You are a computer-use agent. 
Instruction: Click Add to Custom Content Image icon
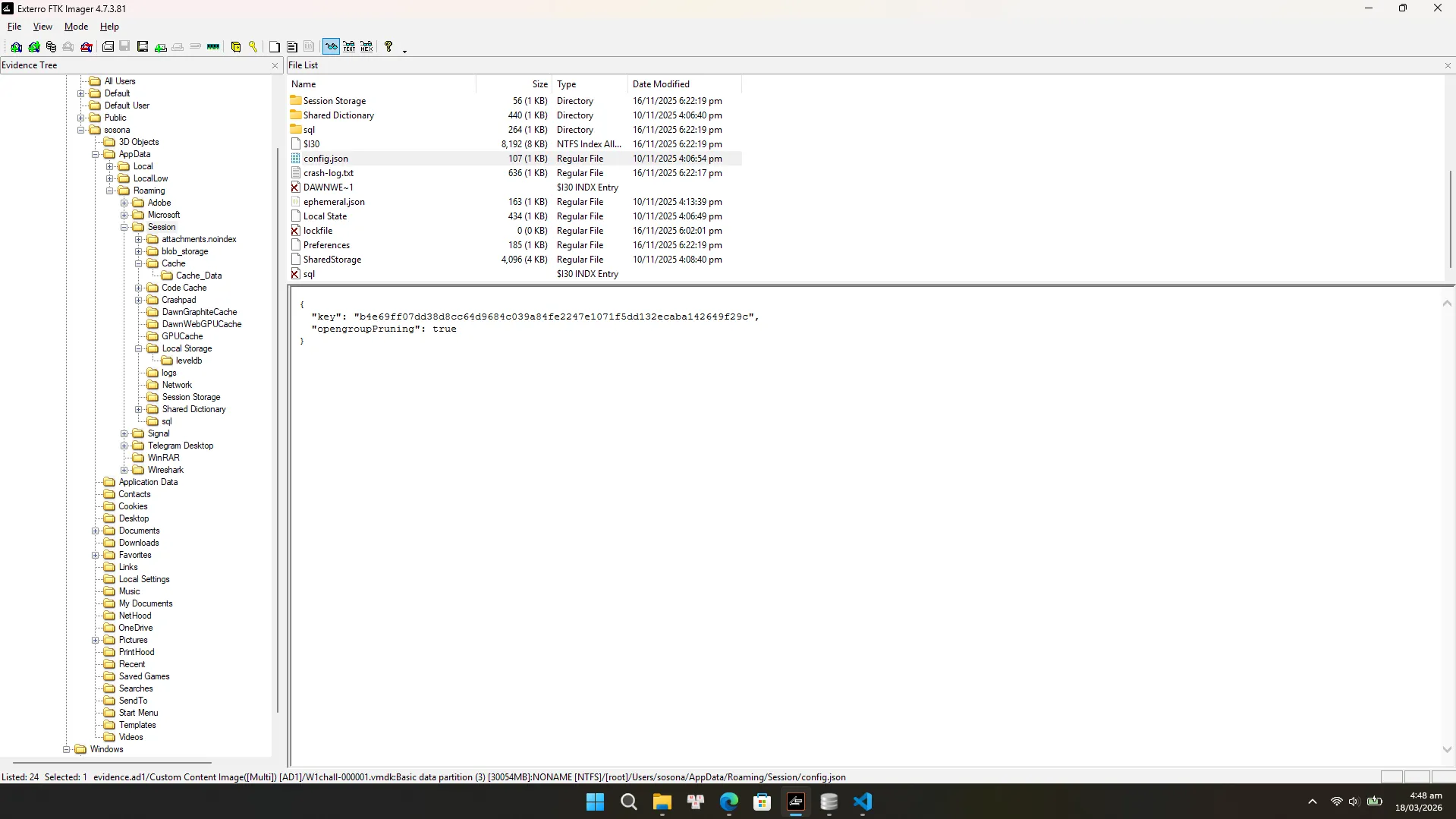point(161,47)
